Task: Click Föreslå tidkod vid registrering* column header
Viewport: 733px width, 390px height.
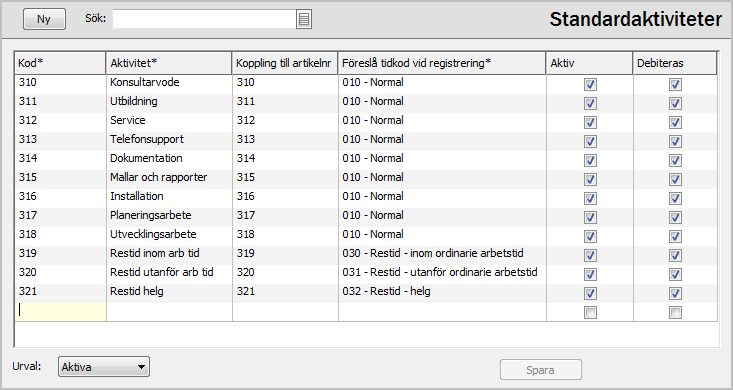Action: (442, 63)
